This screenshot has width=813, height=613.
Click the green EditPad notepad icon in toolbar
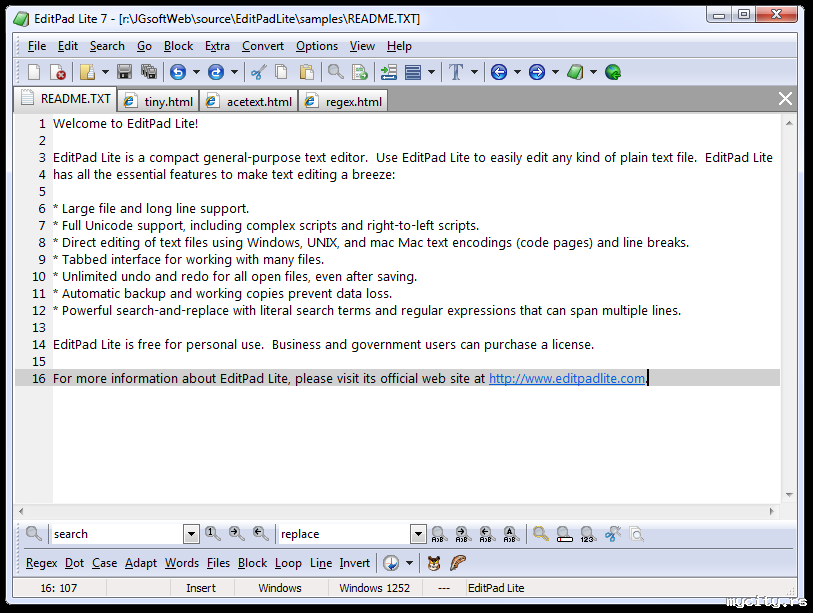tap(575, 72)
